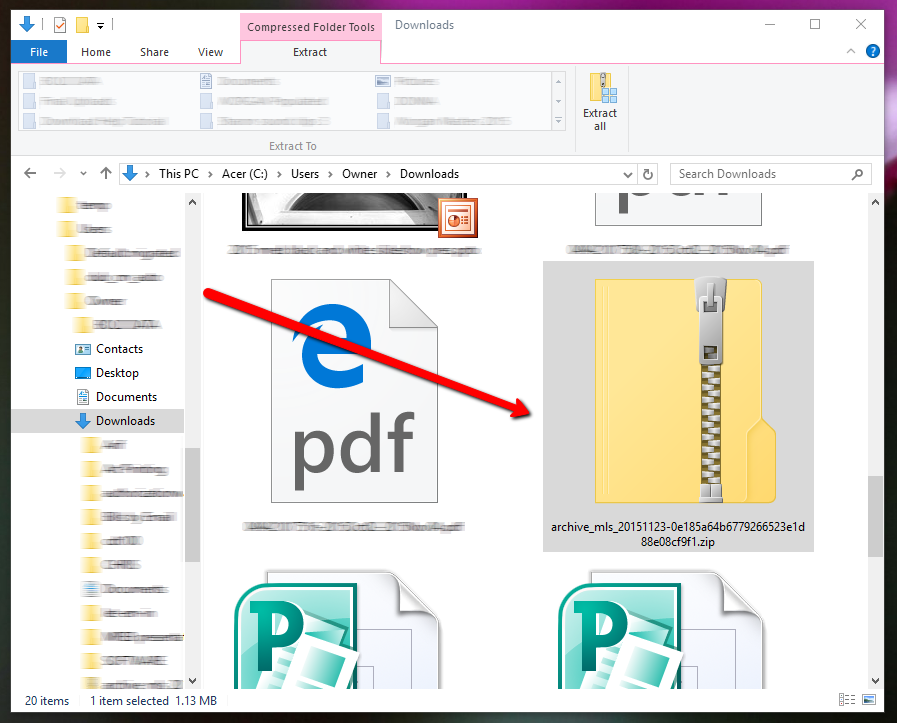Screen dimensions: 897x723
Task: Go back using the Back arrow
Action: point(30,174)
